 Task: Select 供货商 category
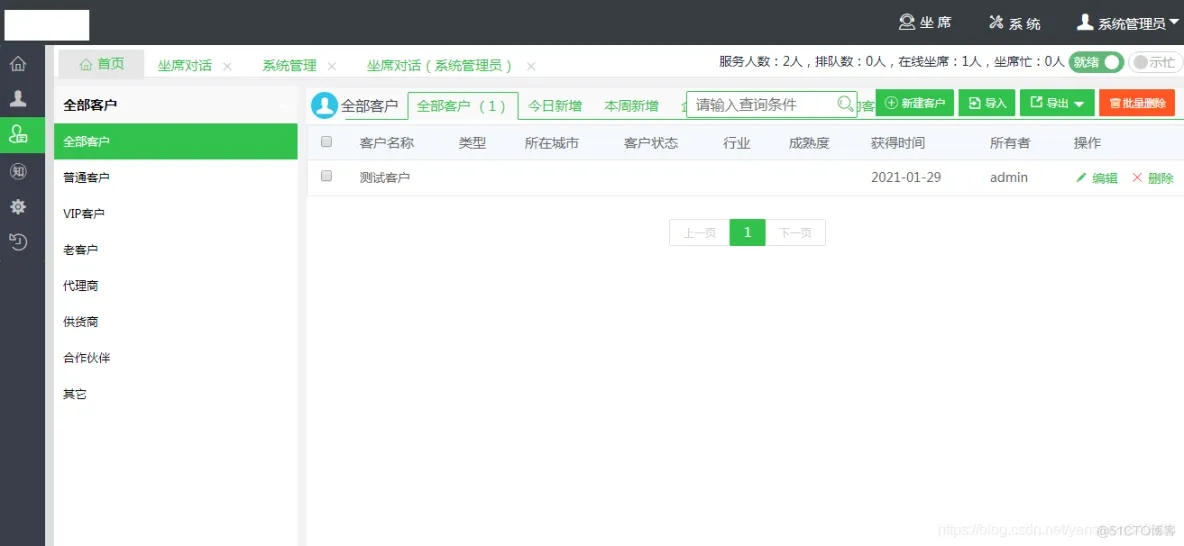(175, 322)
